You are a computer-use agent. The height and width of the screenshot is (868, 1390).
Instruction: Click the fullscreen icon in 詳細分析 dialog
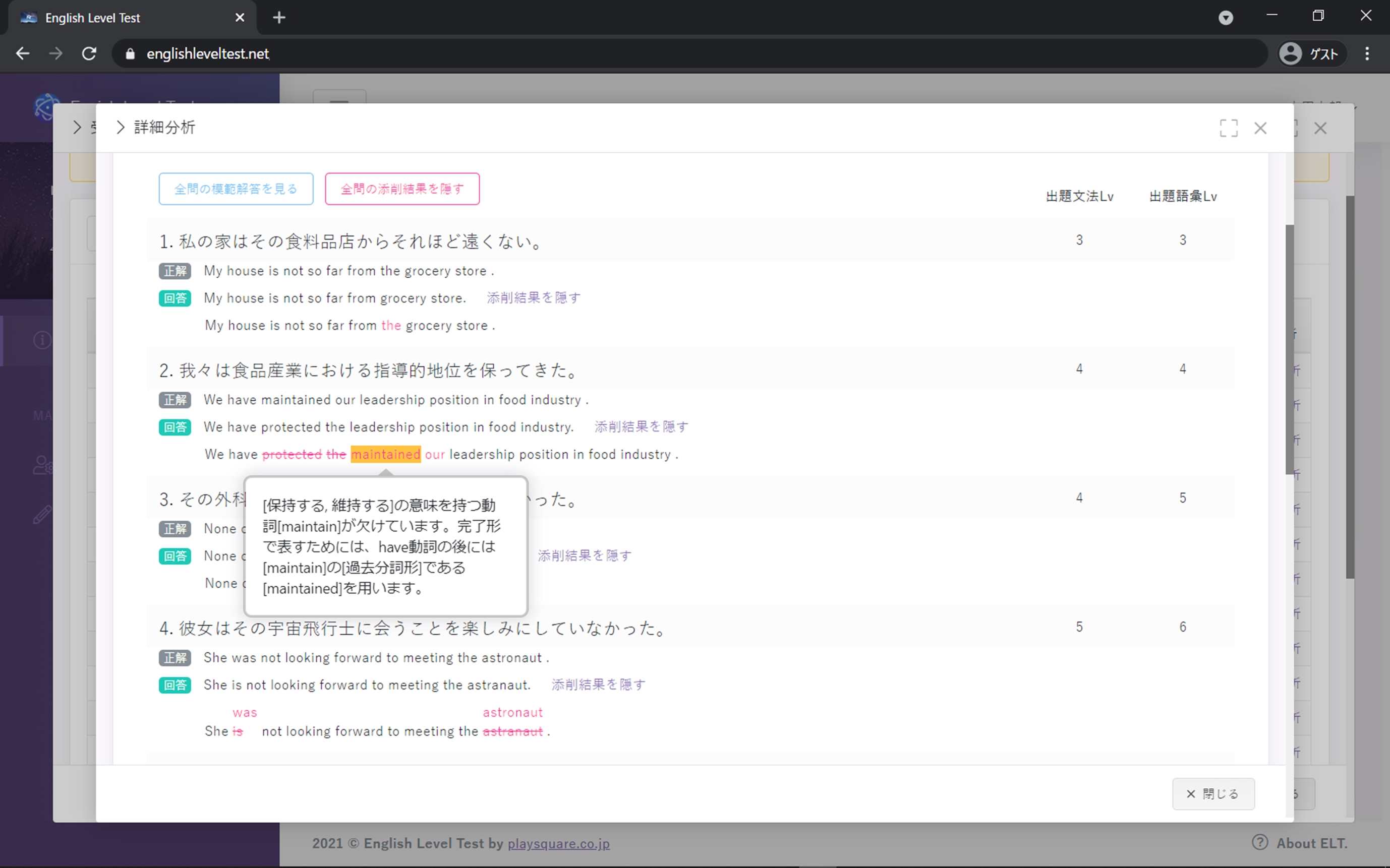point(1228,128)
